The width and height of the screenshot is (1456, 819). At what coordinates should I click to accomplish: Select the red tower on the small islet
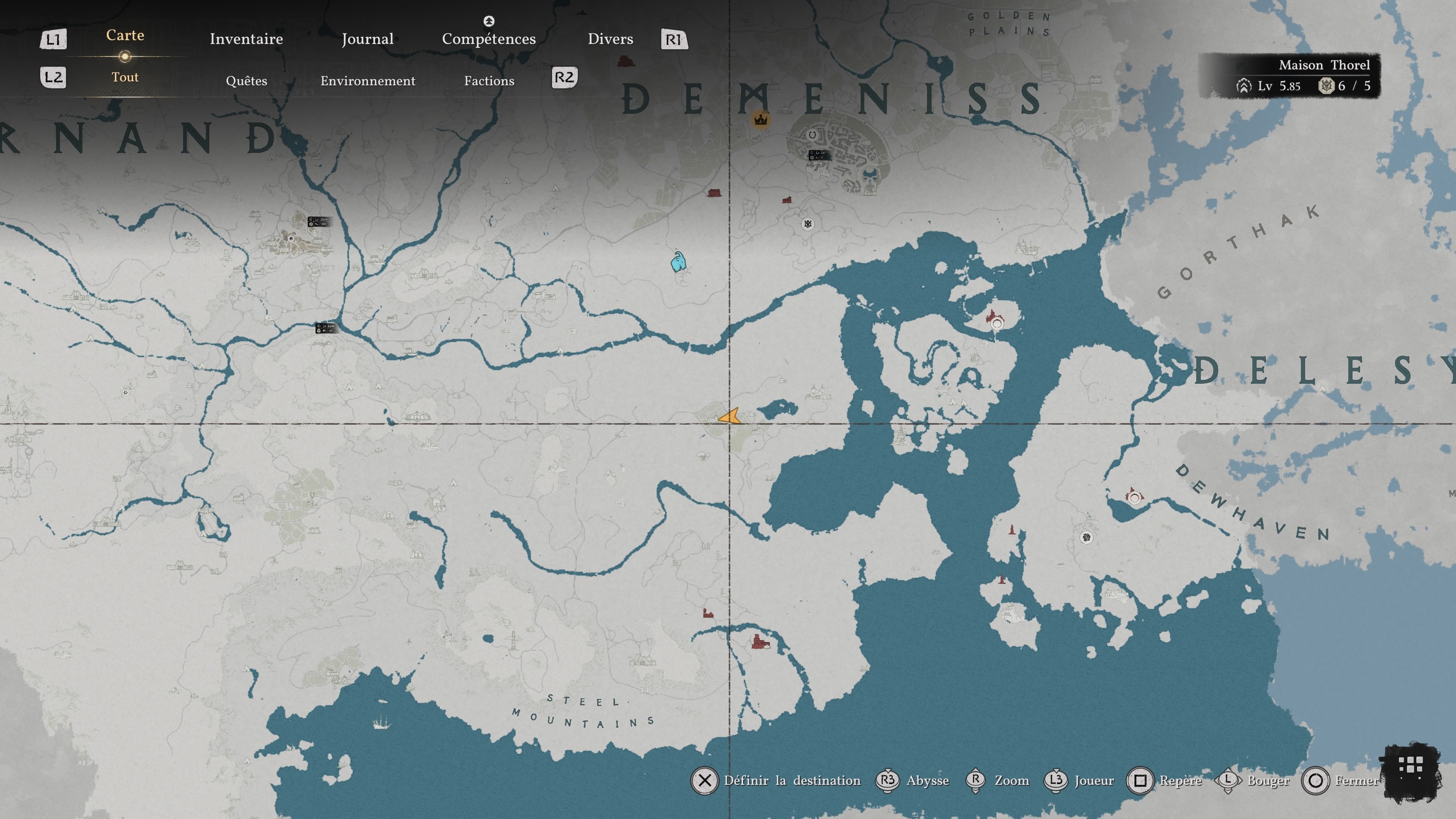[1002, 579]
